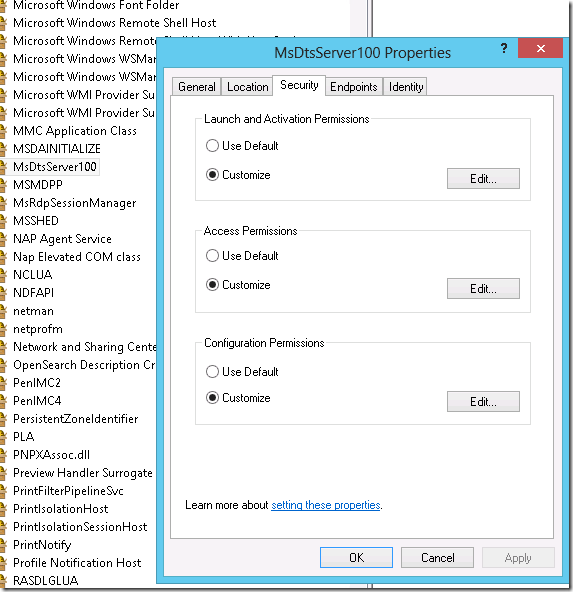Click the NCLUA component icon
The height and width of the screenshot is (592, 573).
3,275
